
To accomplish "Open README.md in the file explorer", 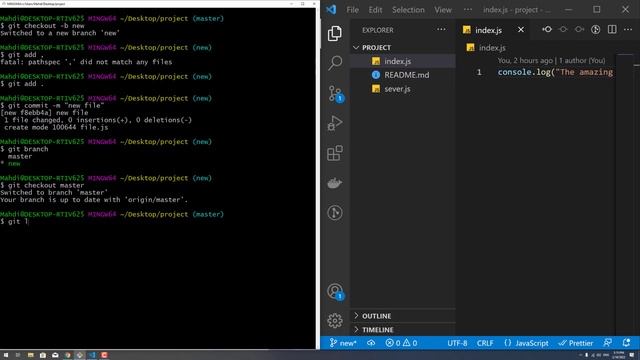I will 402,75.
